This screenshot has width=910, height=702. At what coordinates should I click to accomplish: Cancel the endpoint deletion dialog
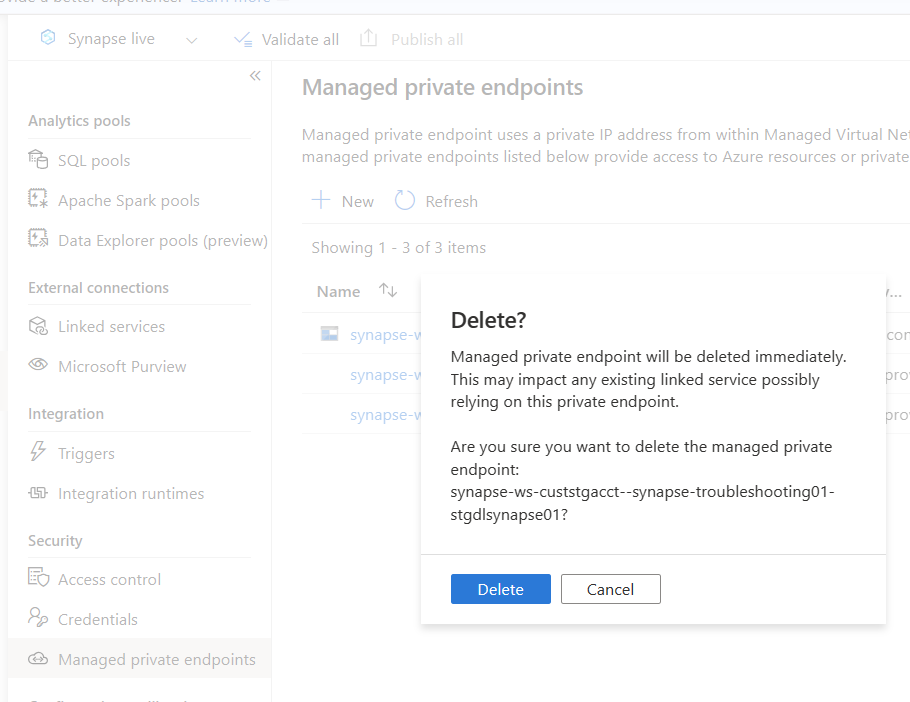tap(610, 589)
